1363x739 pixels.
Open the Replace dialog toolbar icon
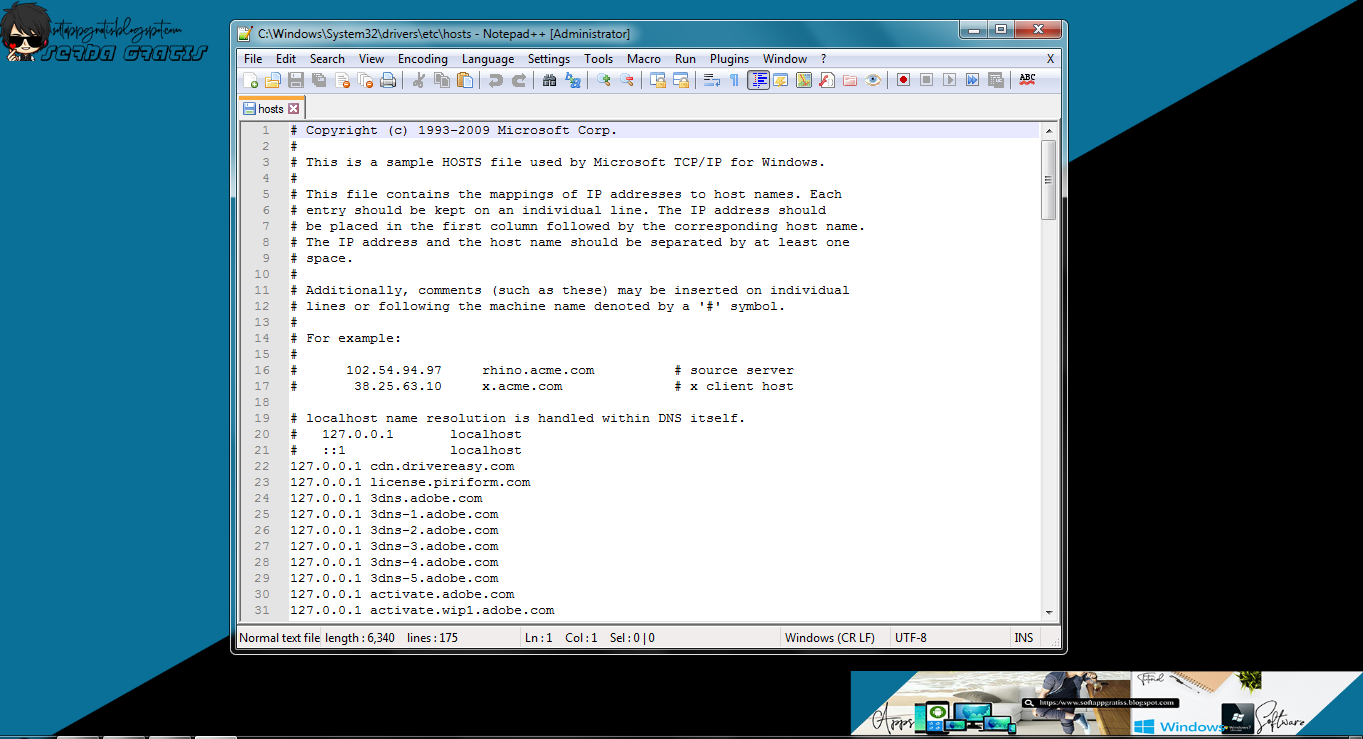pyautogui.click(x=573, y=80)
